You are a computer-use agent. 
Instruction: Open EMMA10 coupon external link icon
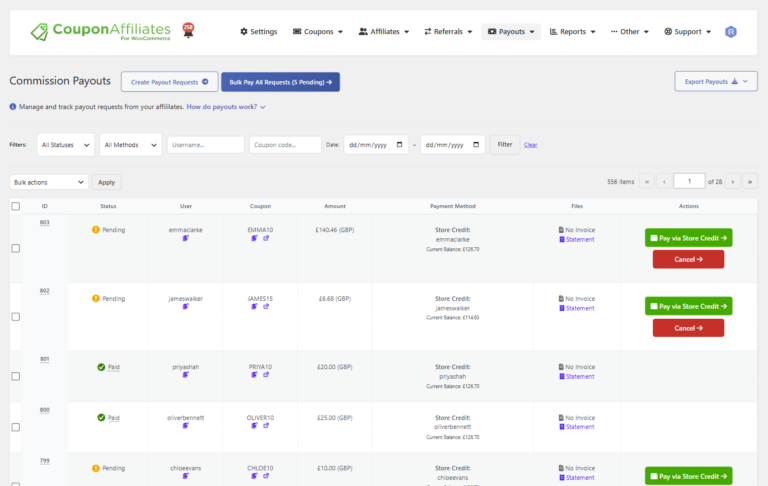(266, 238)
